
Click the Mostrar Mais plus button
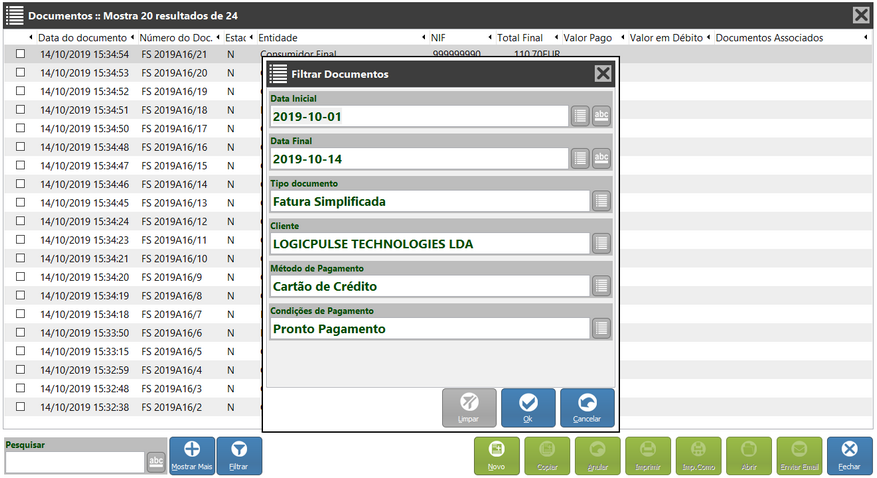(192, 455)
